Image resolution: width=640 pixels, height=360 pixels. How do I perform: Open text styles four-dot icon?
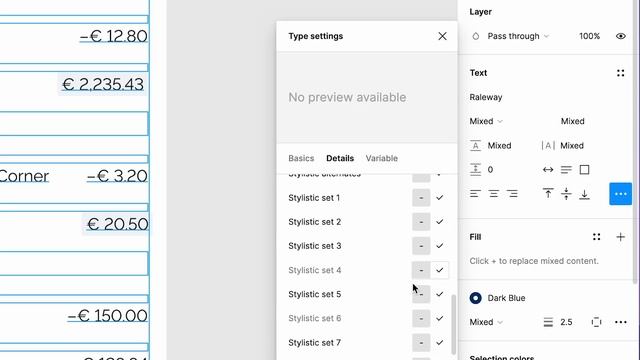[620, 73]
